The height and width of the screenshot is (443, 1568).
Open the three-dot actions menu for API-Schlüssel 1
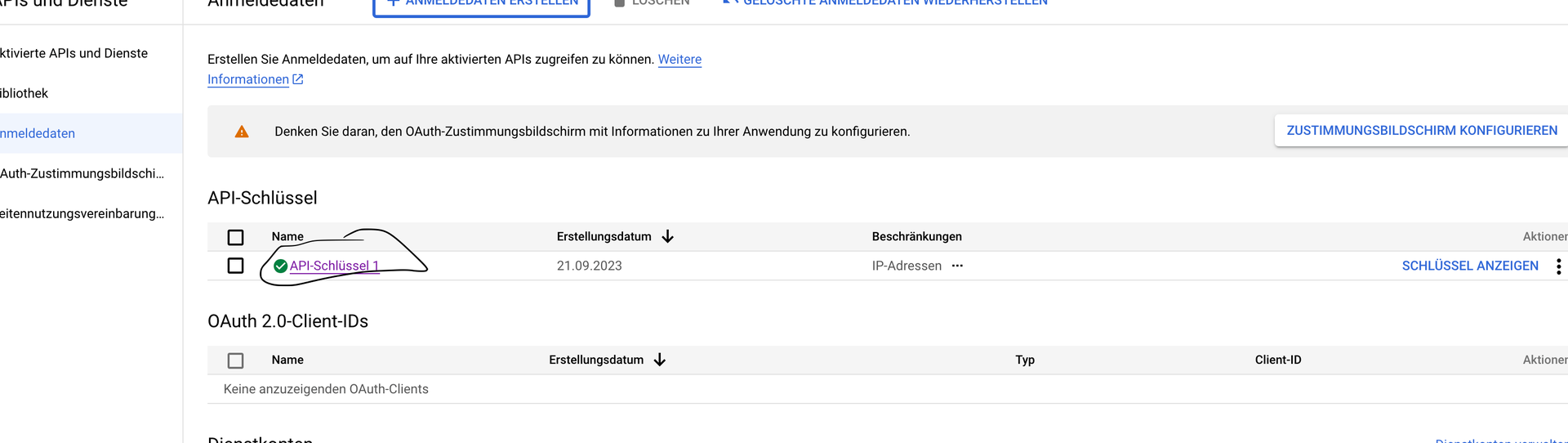(x=1558, y=266)
